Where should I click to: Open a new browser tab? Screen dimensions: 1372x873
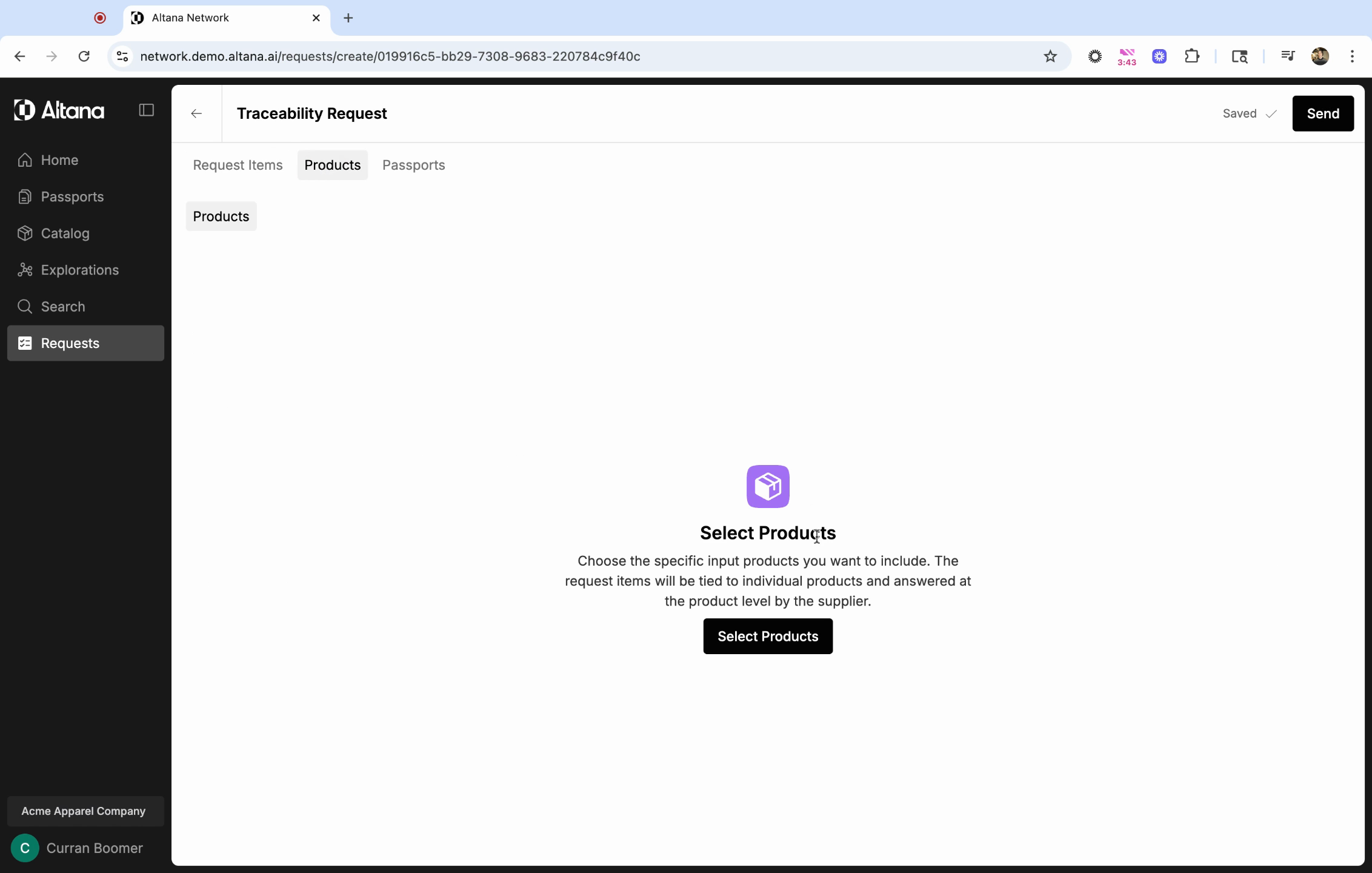[348, 18]
